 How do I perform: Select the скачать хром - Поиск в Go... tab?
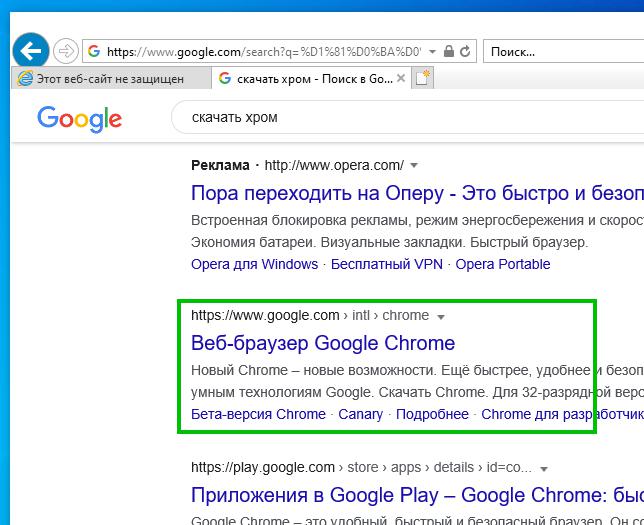point(310,78)
